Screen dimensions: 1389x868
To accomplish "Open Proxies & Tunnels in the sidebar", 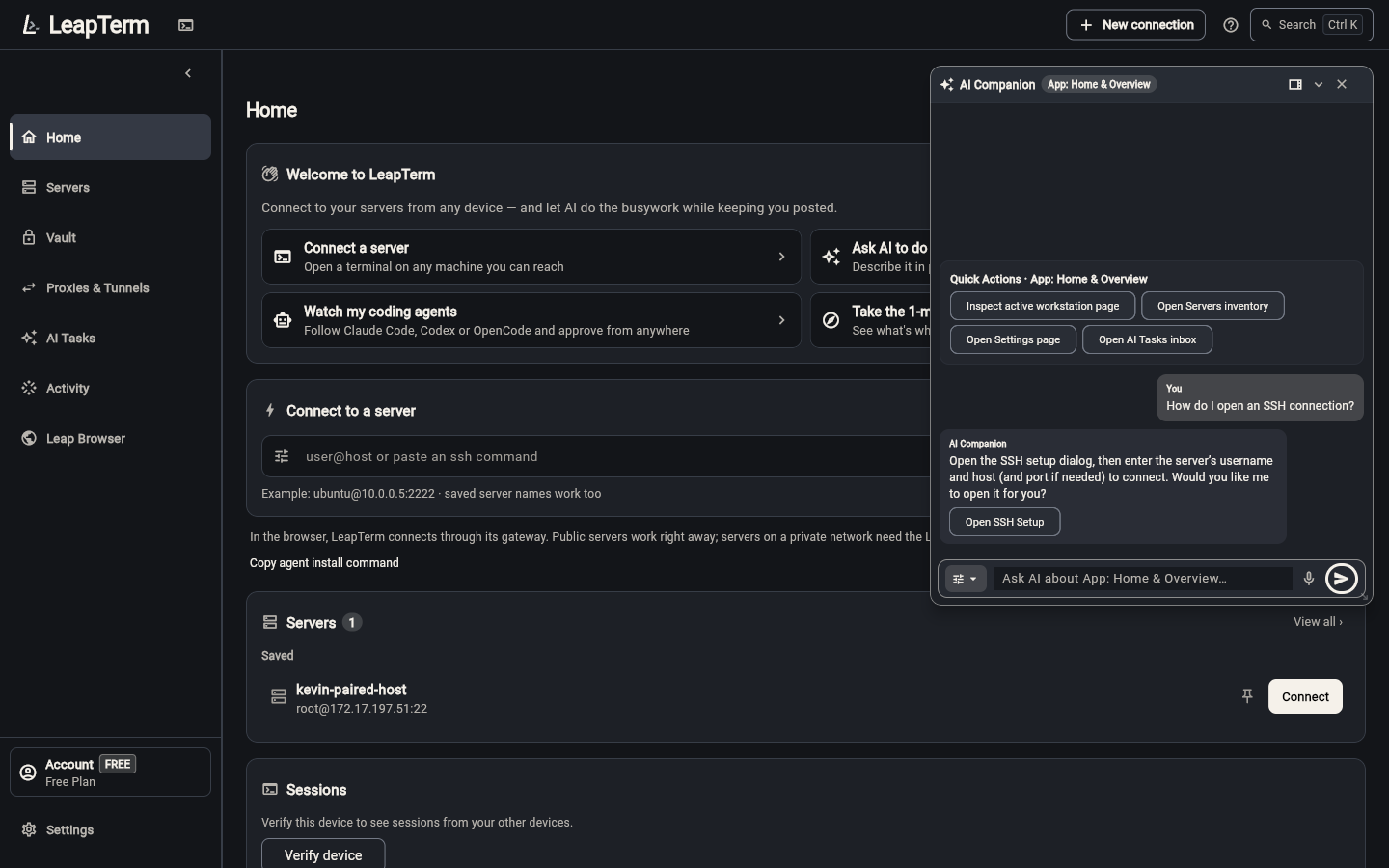I will [x=110, y=287].
